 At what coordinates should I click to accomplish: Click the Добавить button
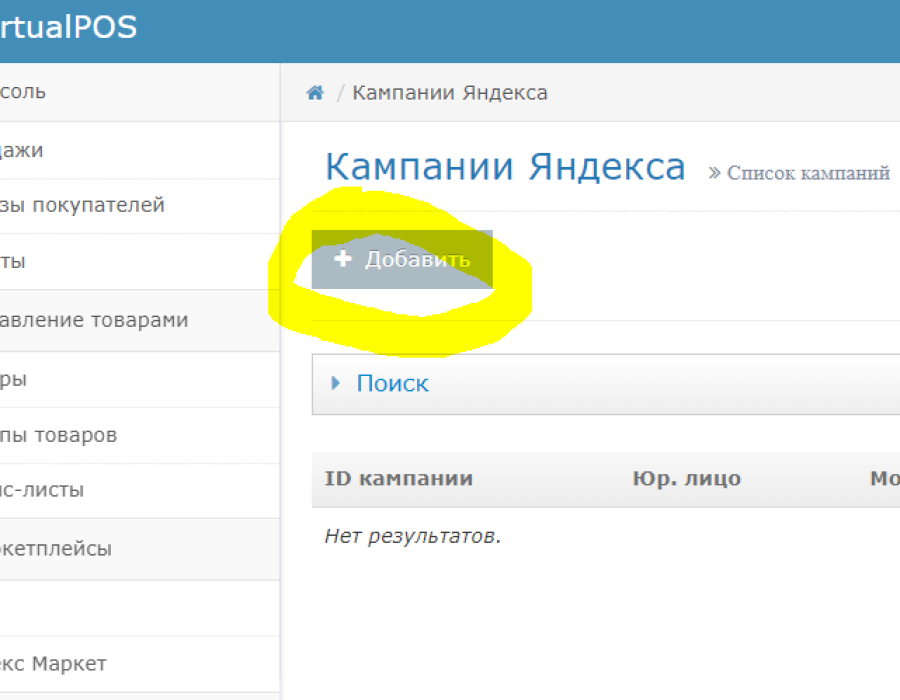click(x=402, y=259)
